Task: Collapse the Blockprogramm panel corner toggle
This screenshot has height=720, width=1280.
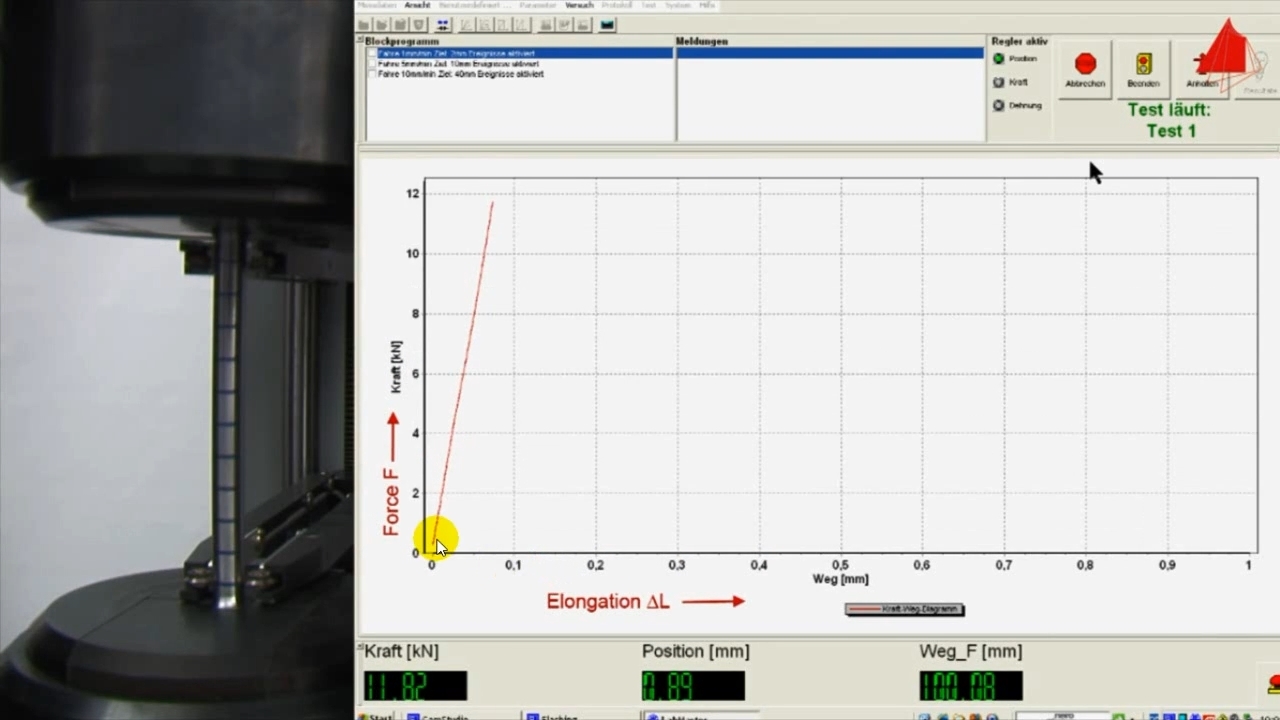Action: pyautogui.click(x=361, y=41)
